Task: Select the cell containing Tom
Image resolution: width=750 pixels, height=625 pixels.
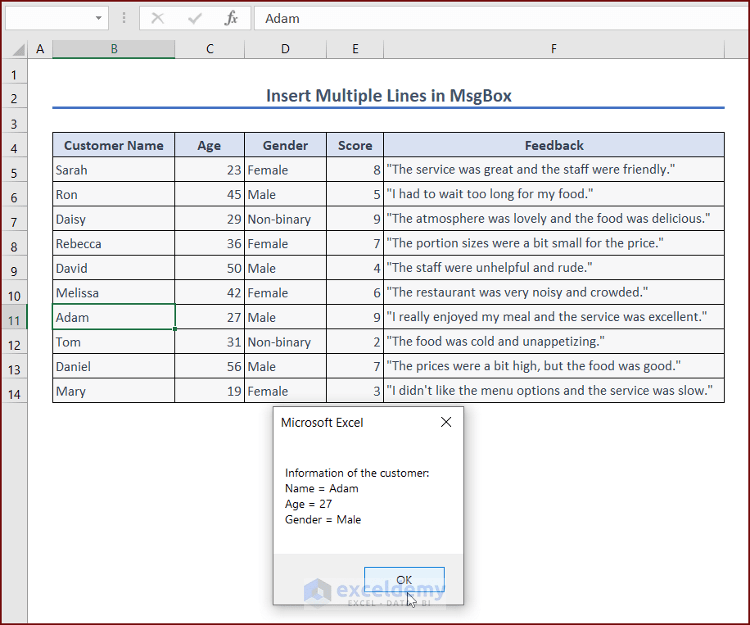Action: point(114,342)
